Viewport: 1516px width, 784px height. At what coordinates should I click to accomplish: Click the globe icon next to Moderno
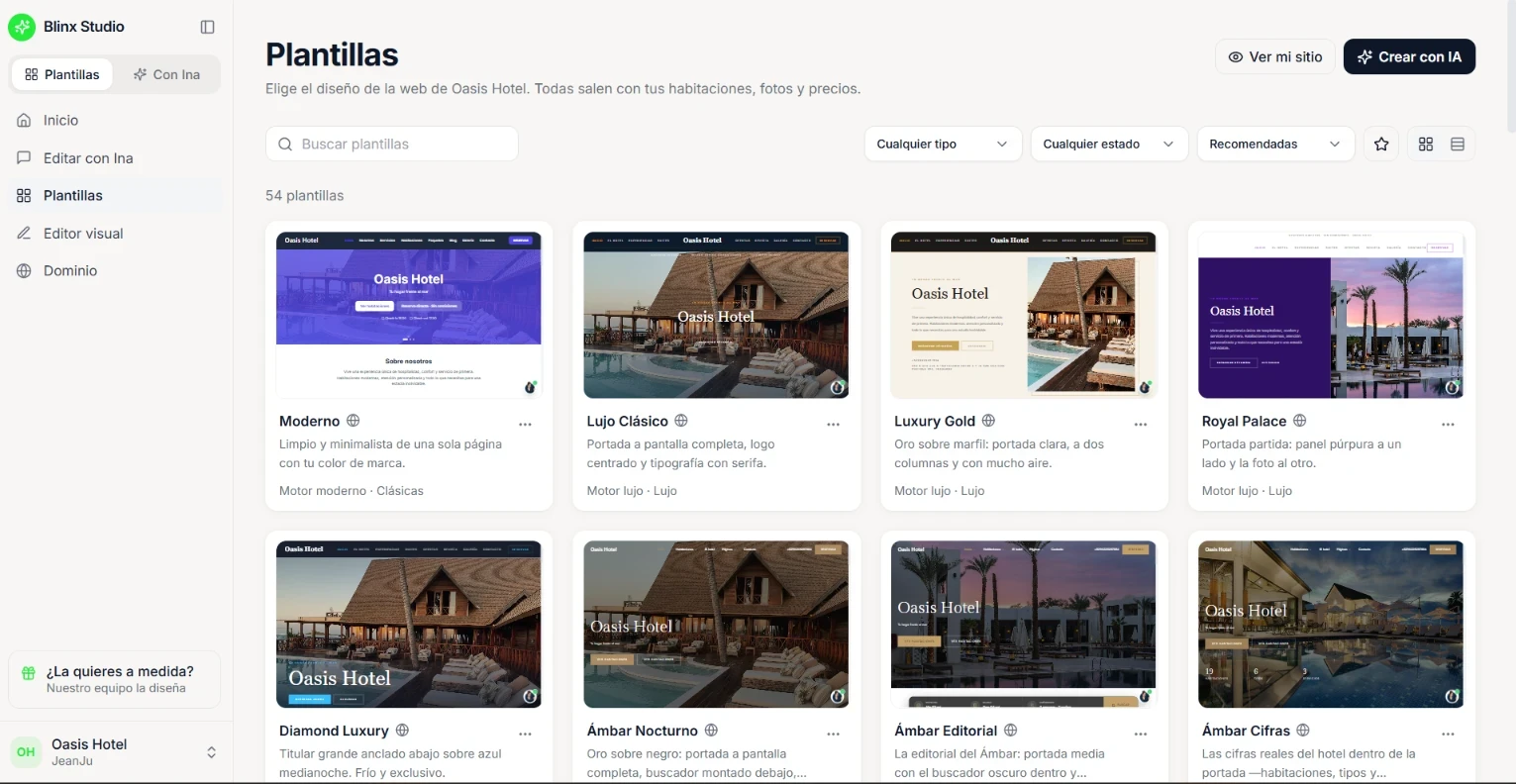(354, 421)
